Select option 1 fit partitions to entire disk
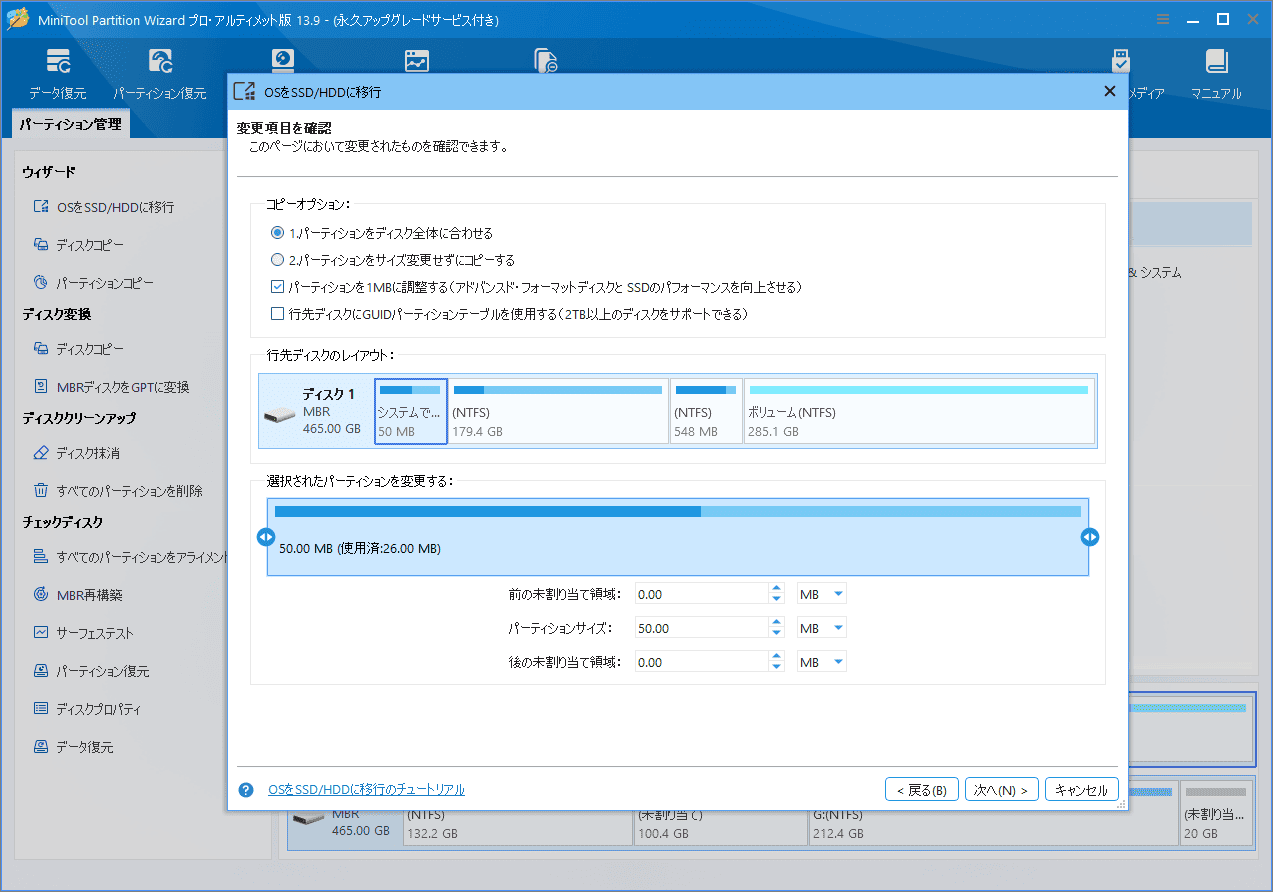1273x892 pixels. click(278, 233)
